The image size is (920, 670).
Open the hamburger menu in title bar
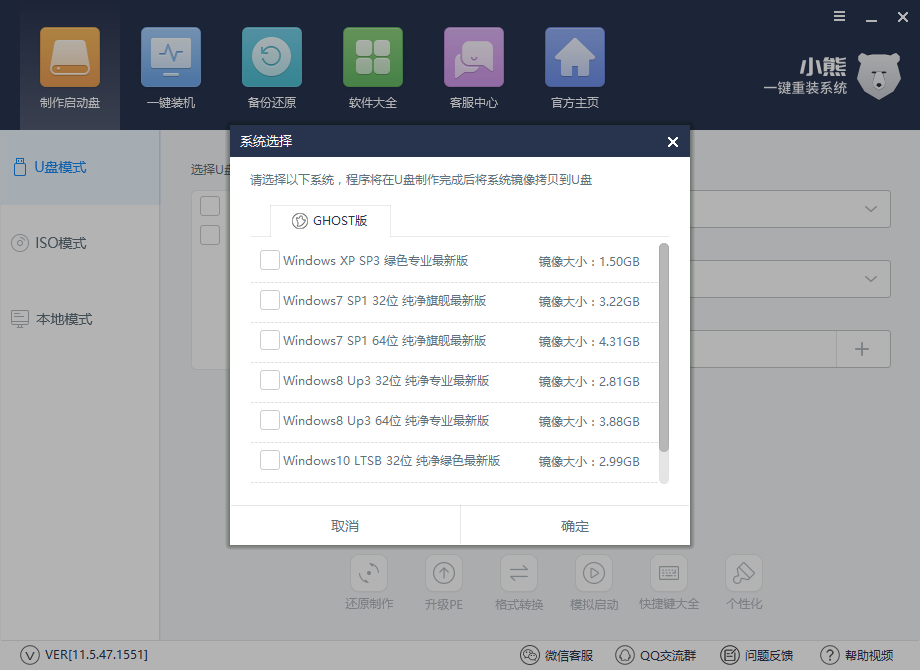[840, 16]
